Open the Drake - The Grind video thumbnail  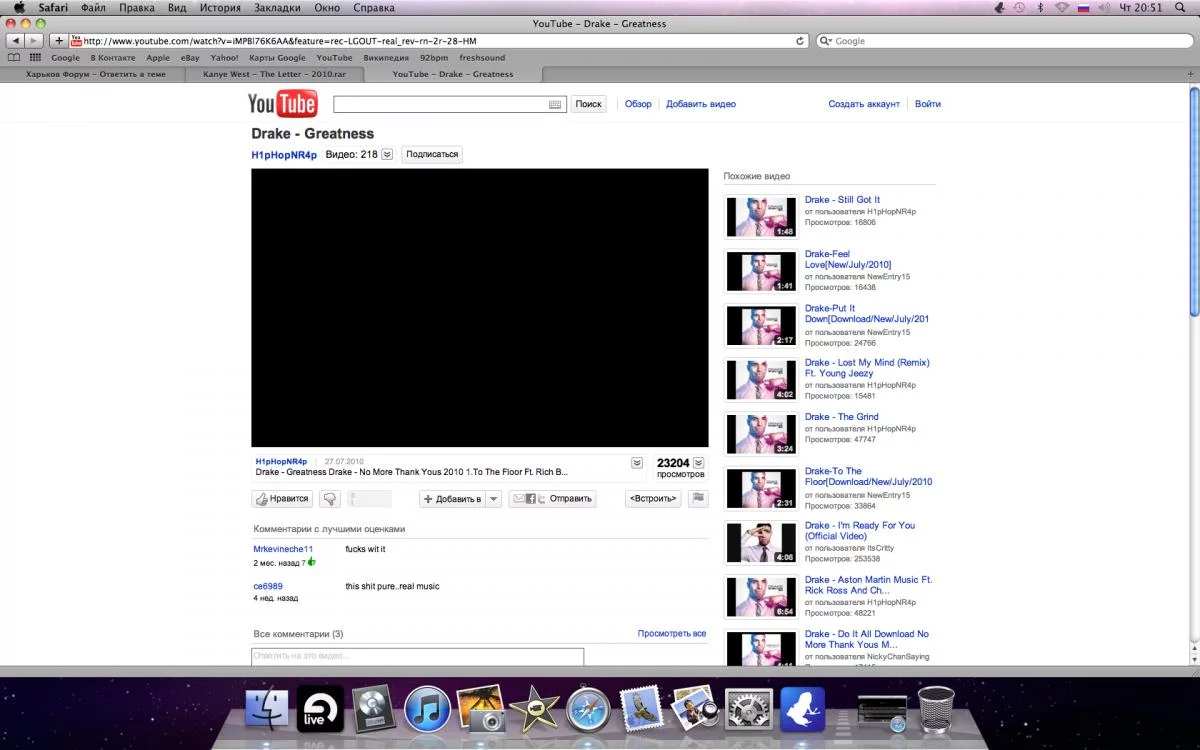[761, 434]
